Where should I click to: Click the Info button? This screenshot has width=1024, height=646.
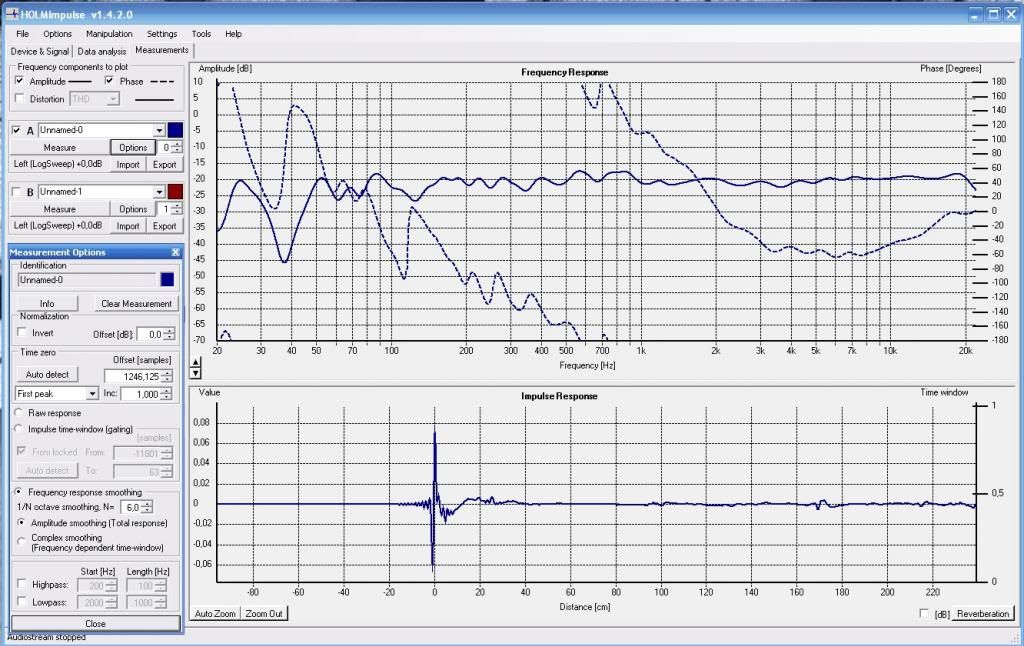(x=47, y=304)
